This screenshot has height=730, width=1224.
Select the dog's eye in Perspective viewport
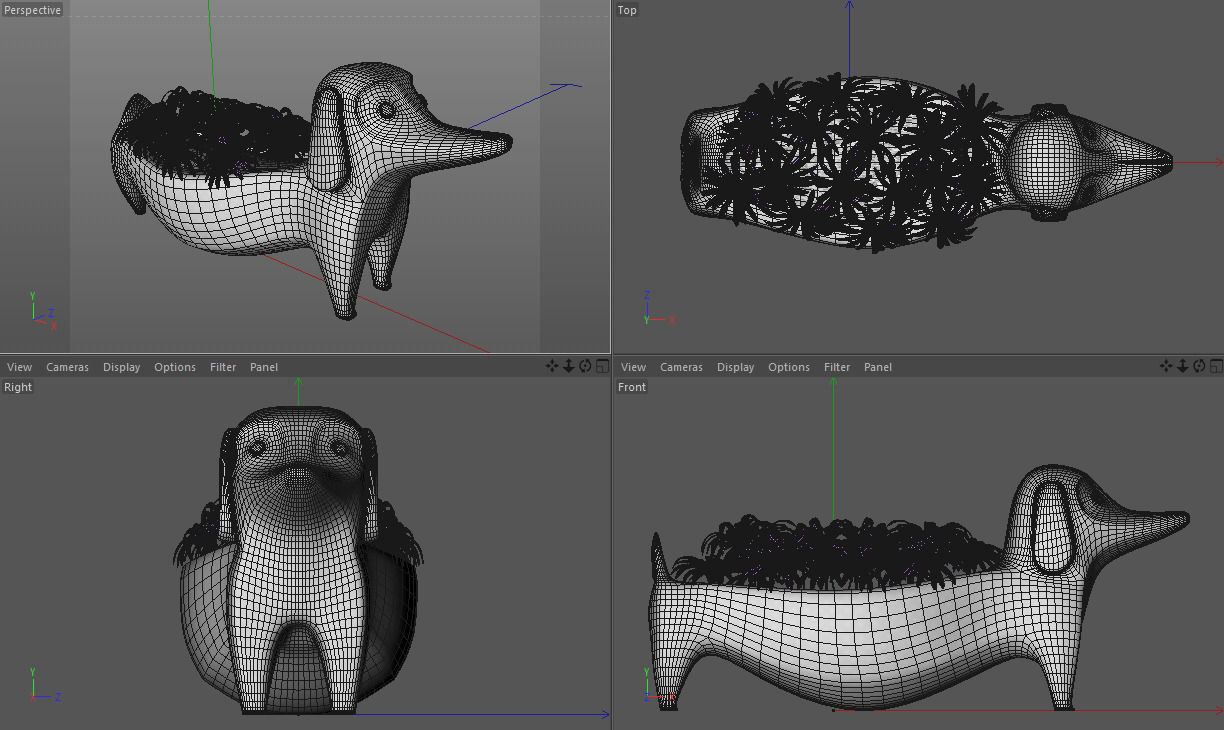point(386,110)
